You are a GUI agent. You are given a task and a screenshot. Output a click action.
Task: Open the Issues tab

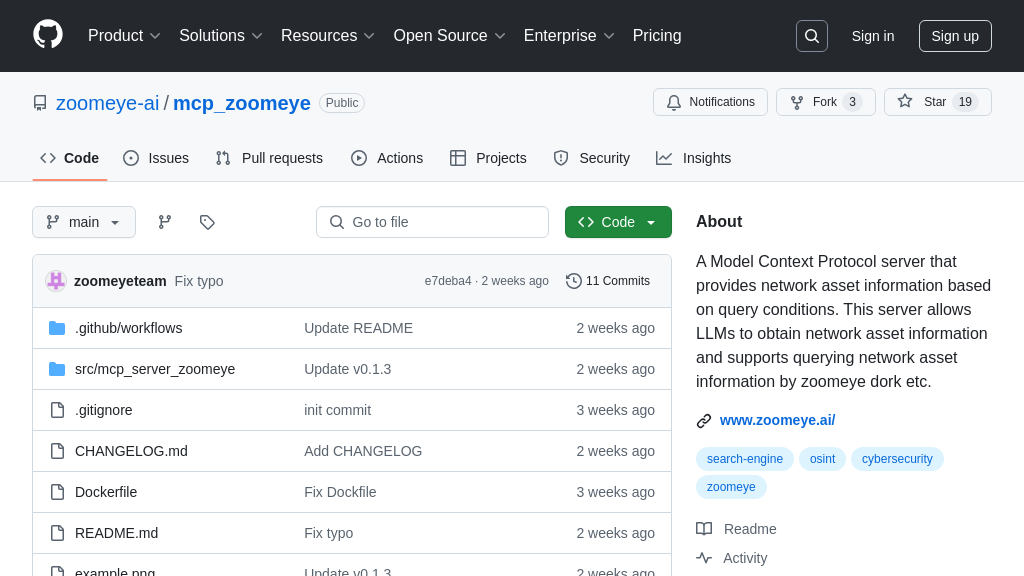pos(156,158)
